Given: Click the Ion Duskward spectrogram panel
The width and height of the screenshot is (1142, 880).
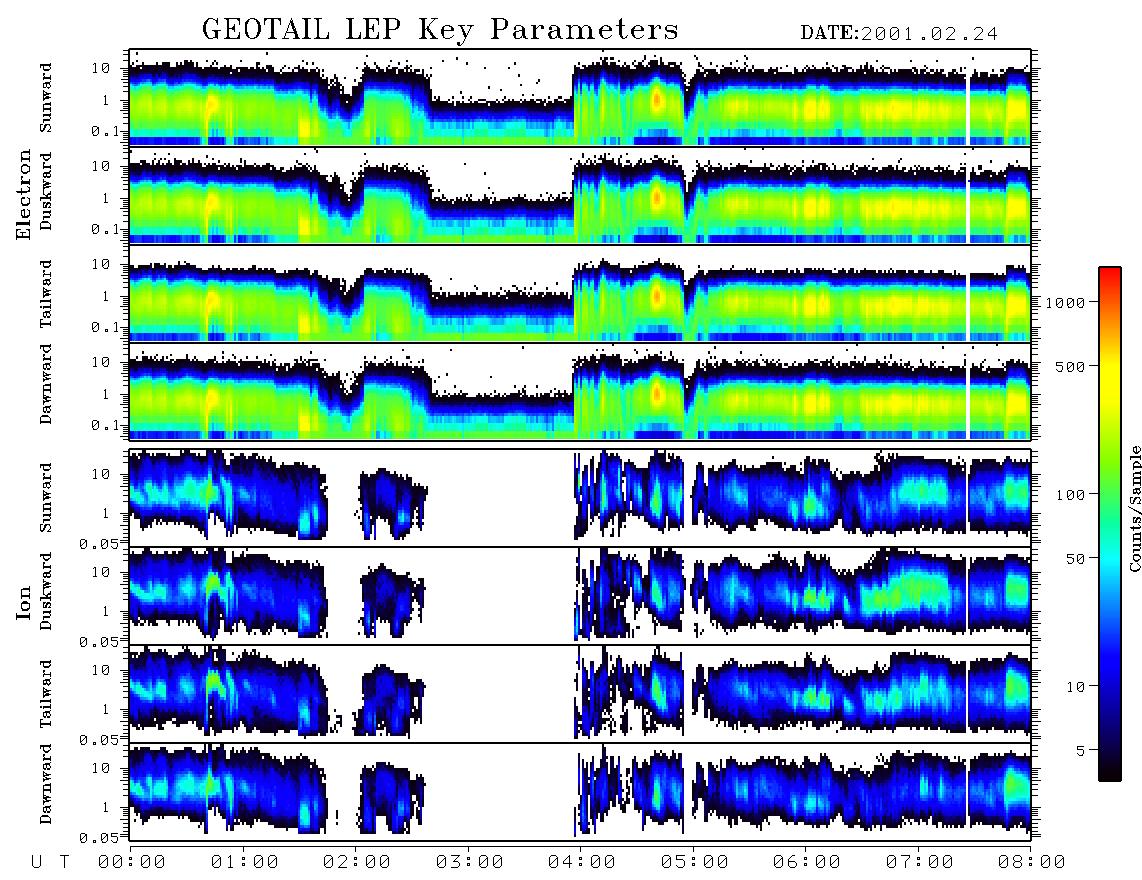Looking at the screenshot, I should click(x=580, y=595).
